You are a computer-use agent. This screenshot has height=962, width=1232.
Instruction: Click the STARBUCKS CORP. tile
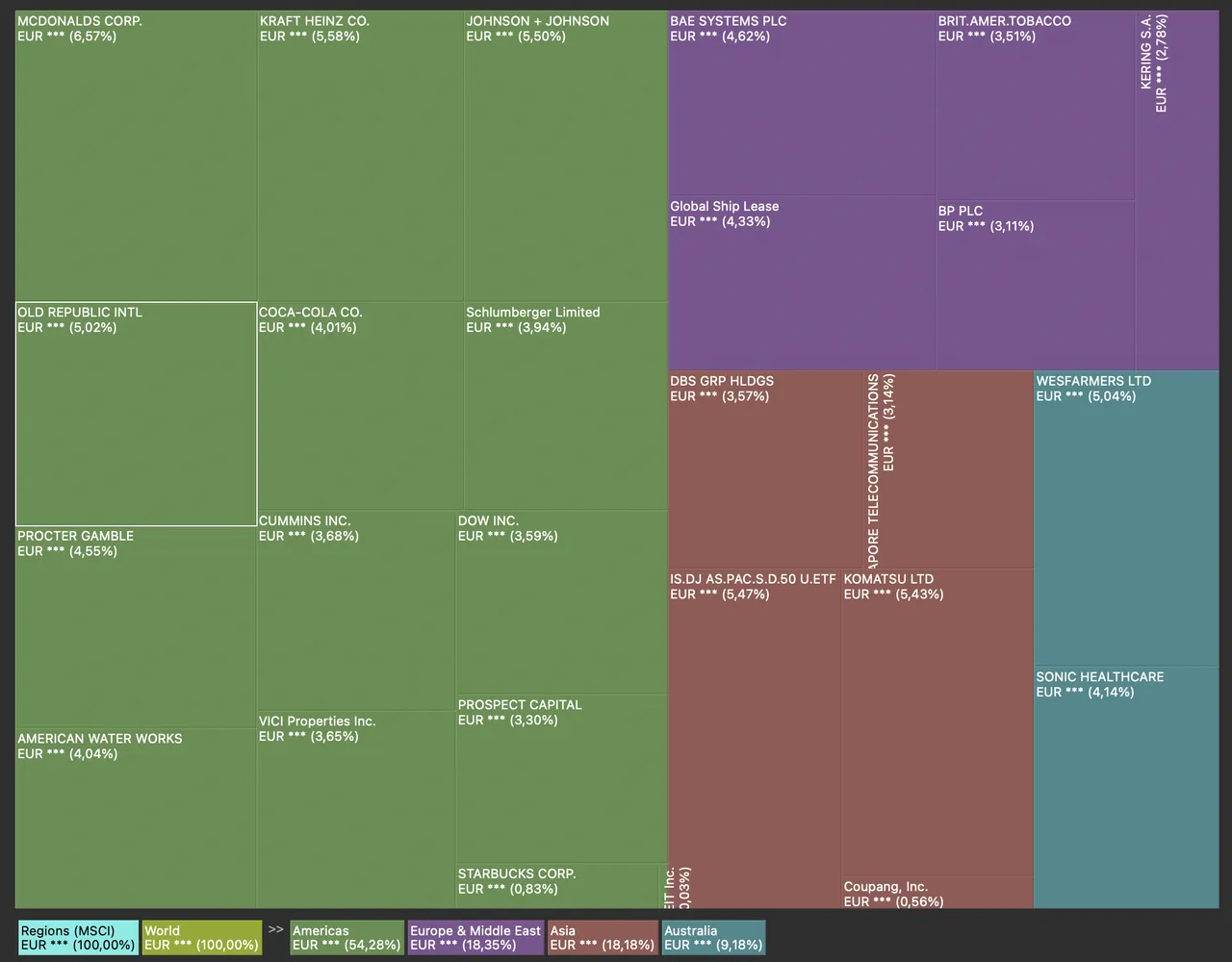(557, 886)
